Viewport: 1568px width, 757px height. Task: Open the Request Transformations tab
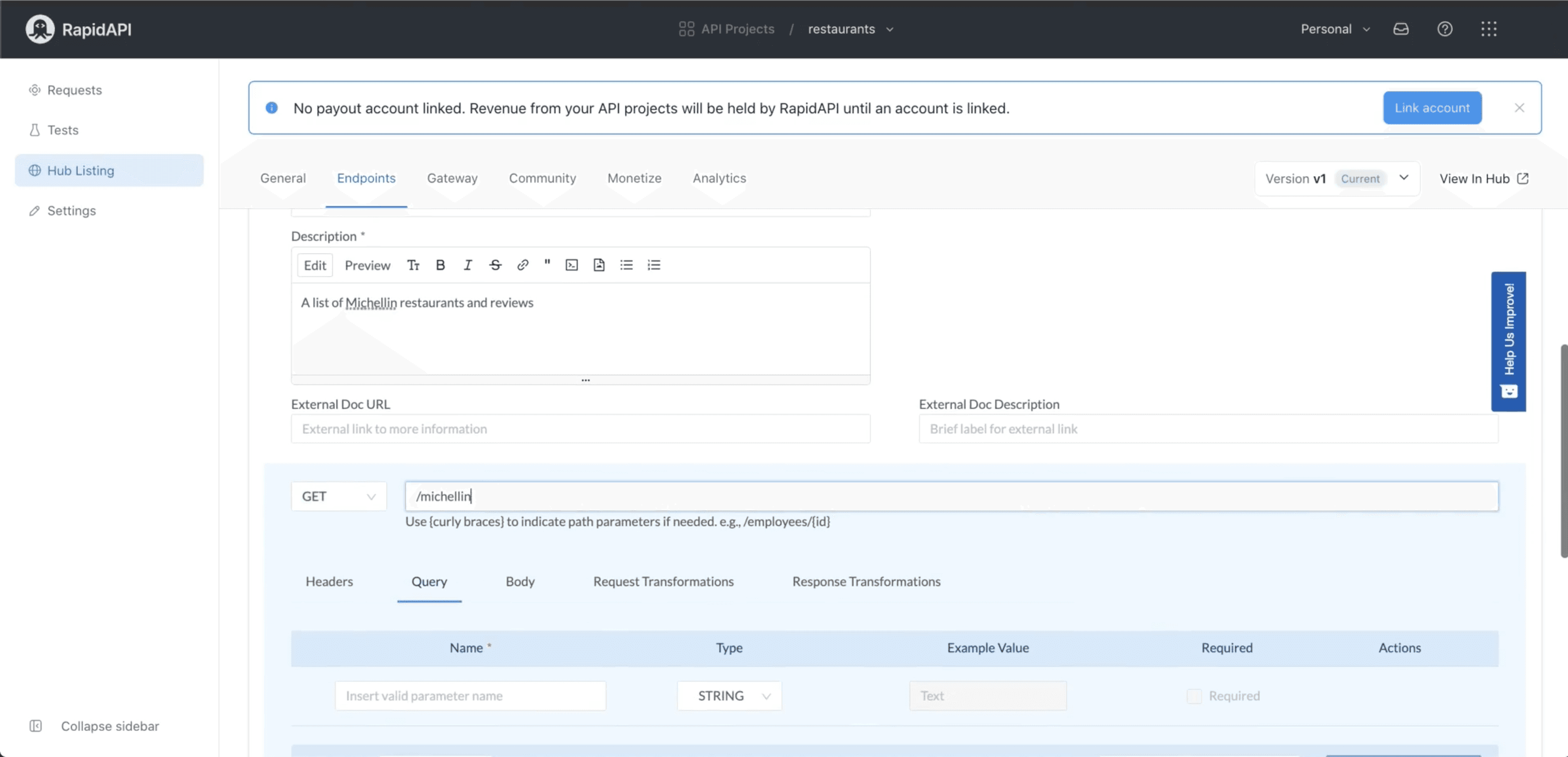pos(663,581)
